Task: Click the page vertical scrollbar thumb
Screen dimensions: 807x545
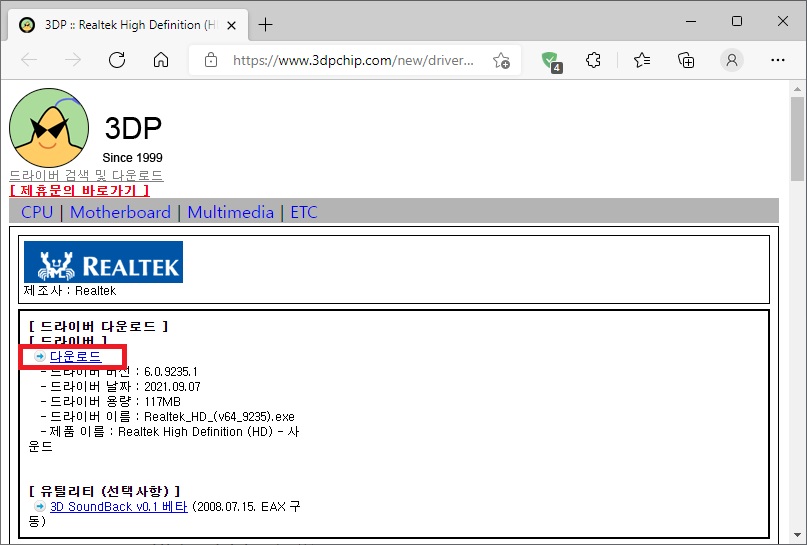Action: point(797,139)
